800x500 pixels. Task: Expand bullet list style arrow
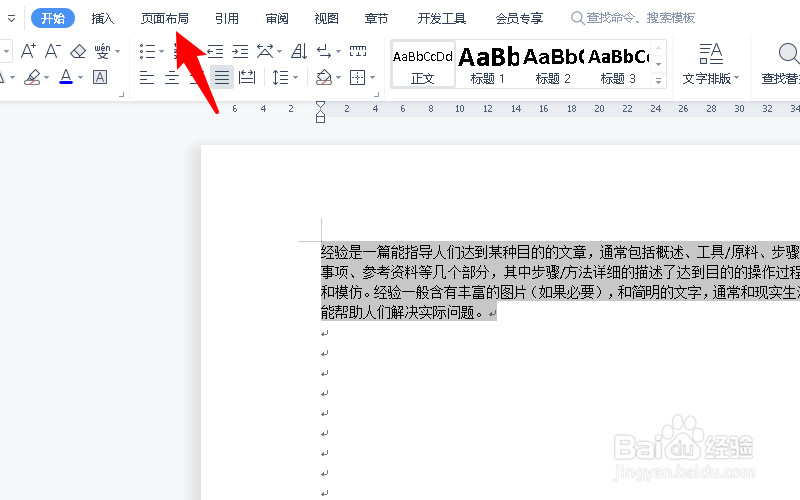(x=161, y=51)
